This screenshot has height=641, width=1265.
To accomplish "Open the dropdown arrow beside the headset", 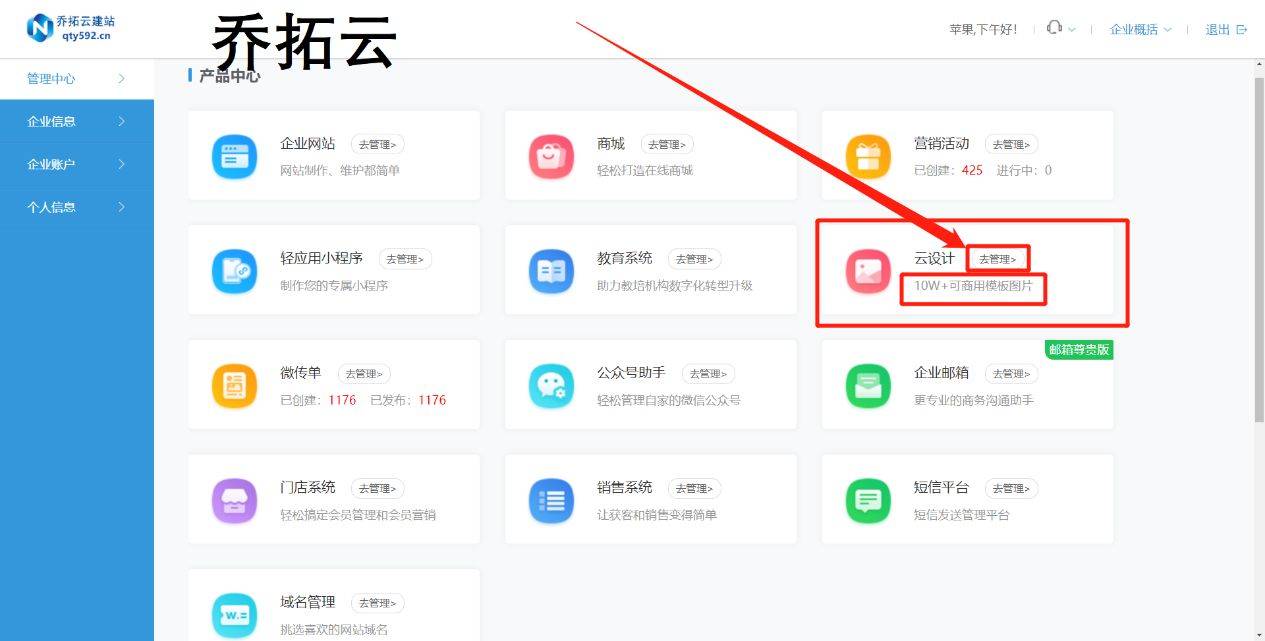I will pyautogui.click(x=1072, y=30).
